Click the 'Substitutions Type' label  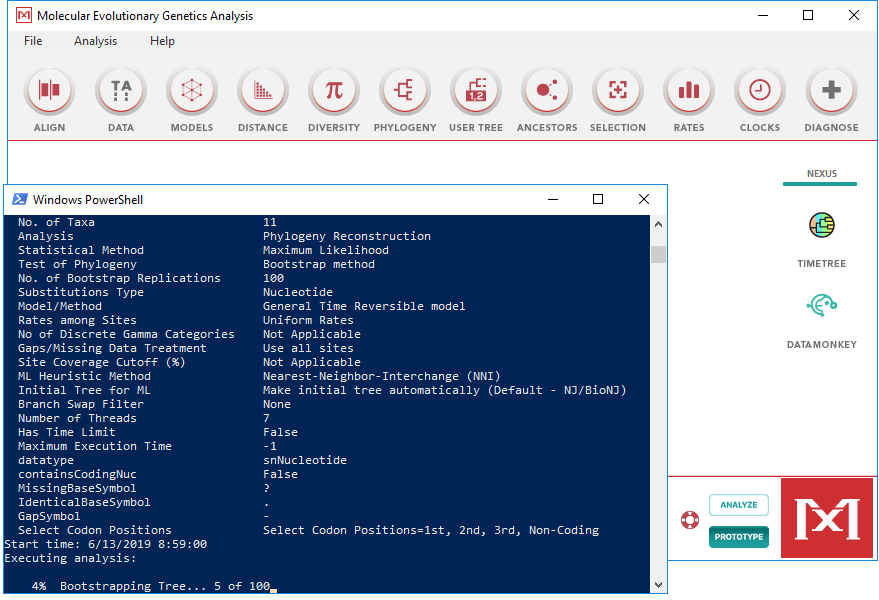[x=81, y=292]
